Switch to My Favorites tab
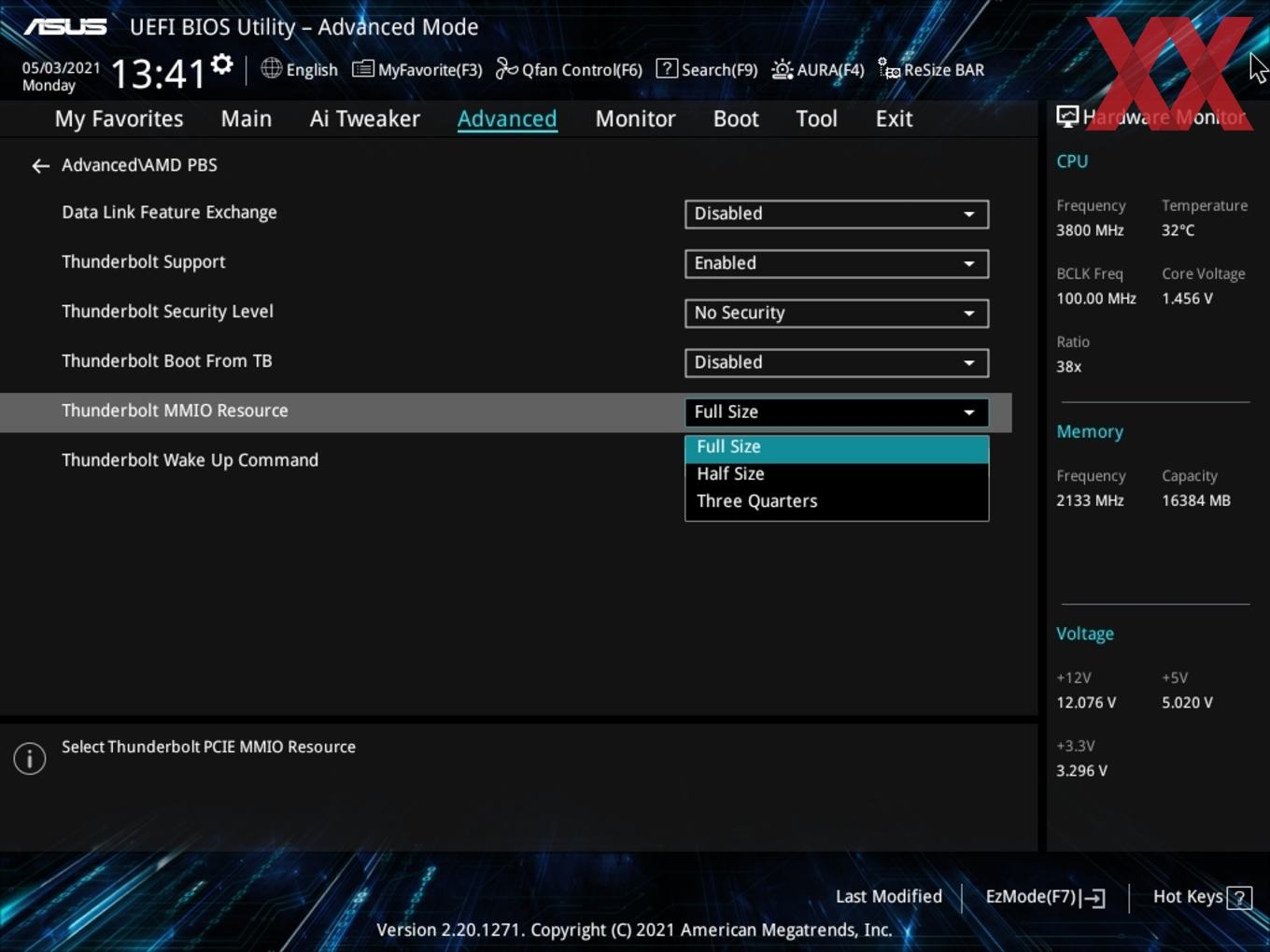The width and height of the screenshot is (1270, 952). 119,119
